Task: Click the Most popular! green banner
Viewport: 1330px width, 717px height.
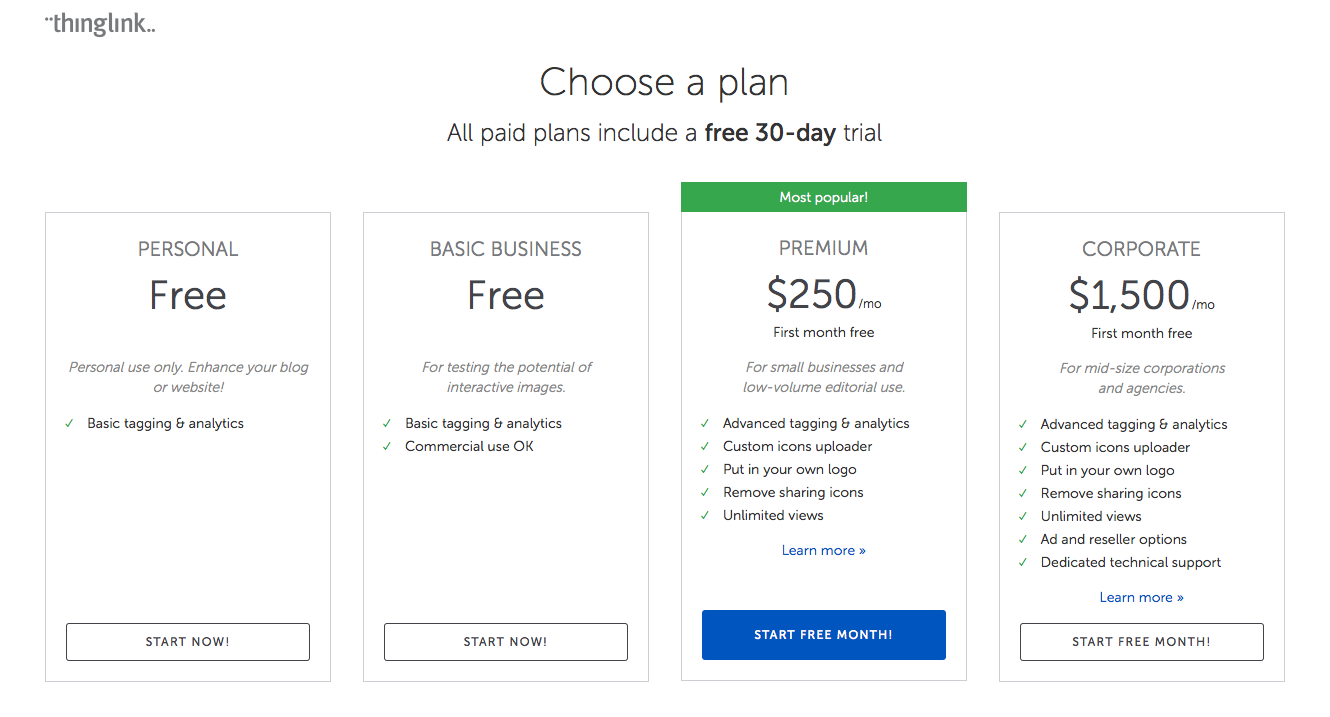Action: (x=824, y=197)
